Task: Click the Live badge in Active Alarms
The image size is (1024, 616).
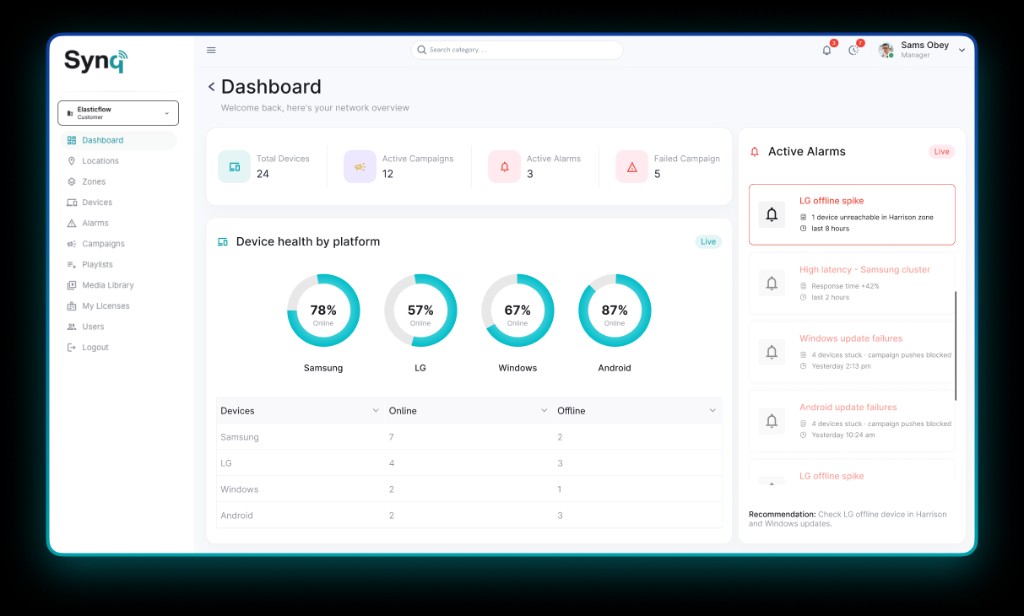Action: tap(941, 152)
